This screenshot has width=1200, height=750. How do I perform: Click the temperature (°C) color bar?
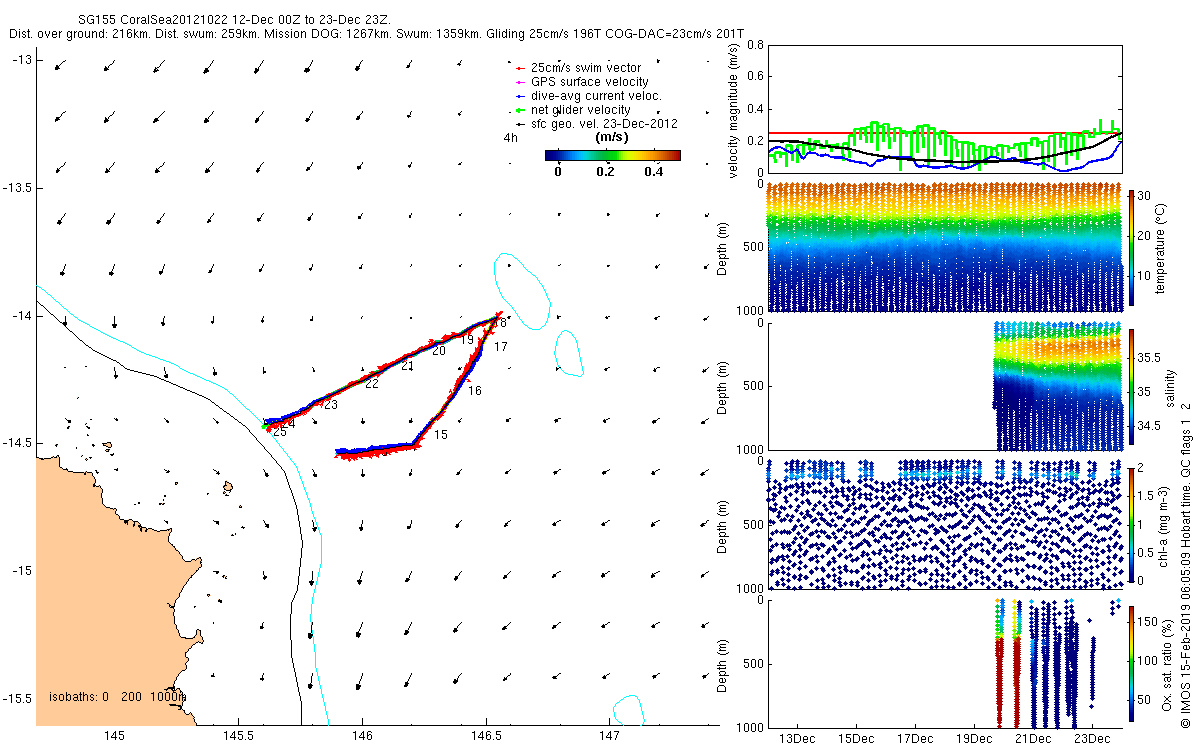click(1133, 246)
